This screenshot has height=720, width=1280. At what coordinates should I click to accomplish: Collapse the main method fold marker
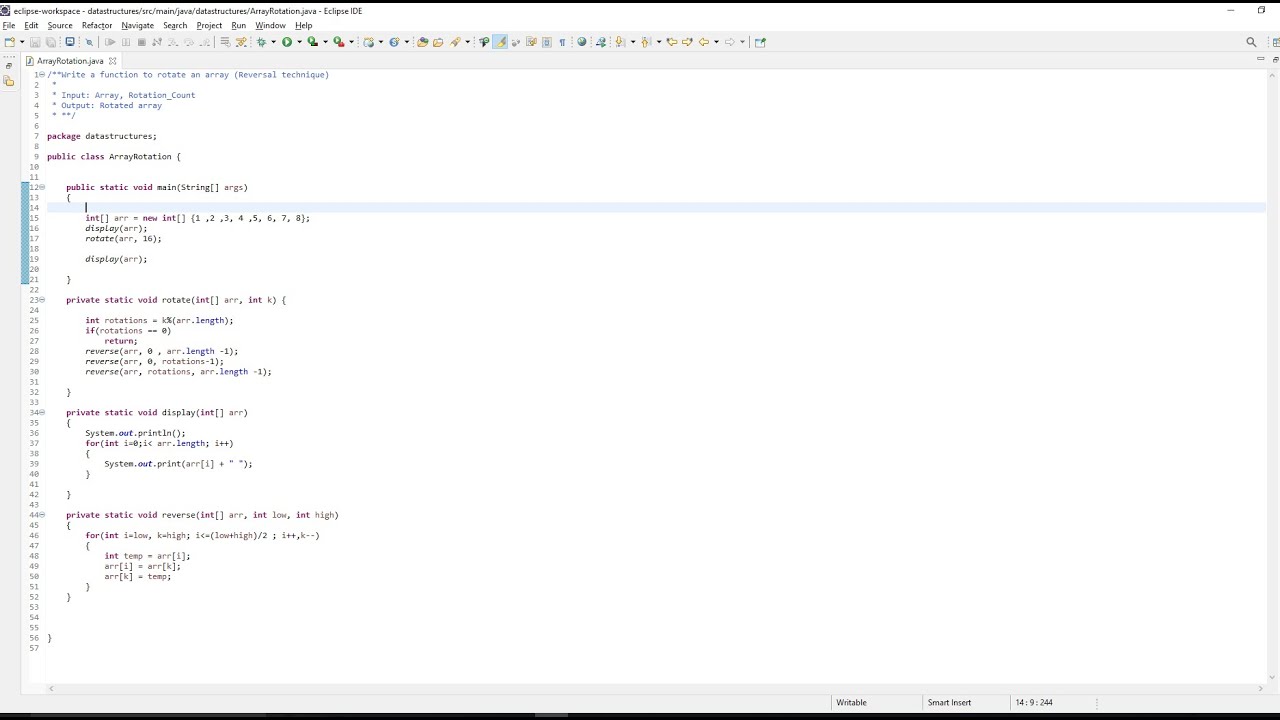[42, 187]
